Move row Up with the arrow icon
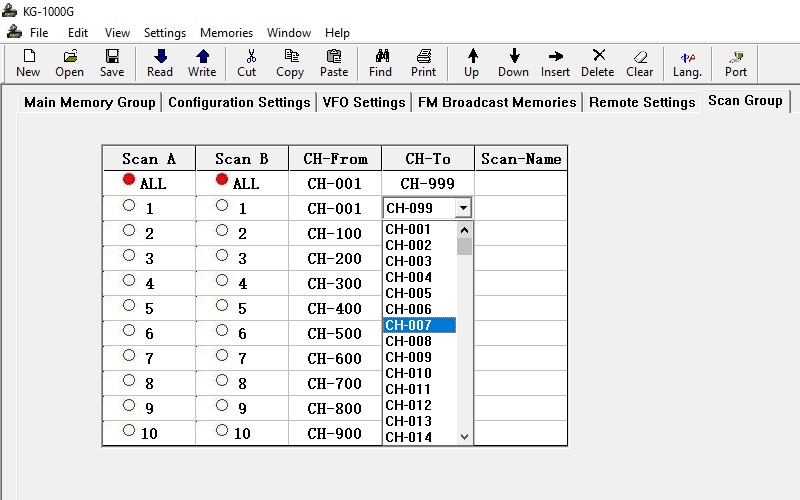The image size is (800, 500). [472, 63]
